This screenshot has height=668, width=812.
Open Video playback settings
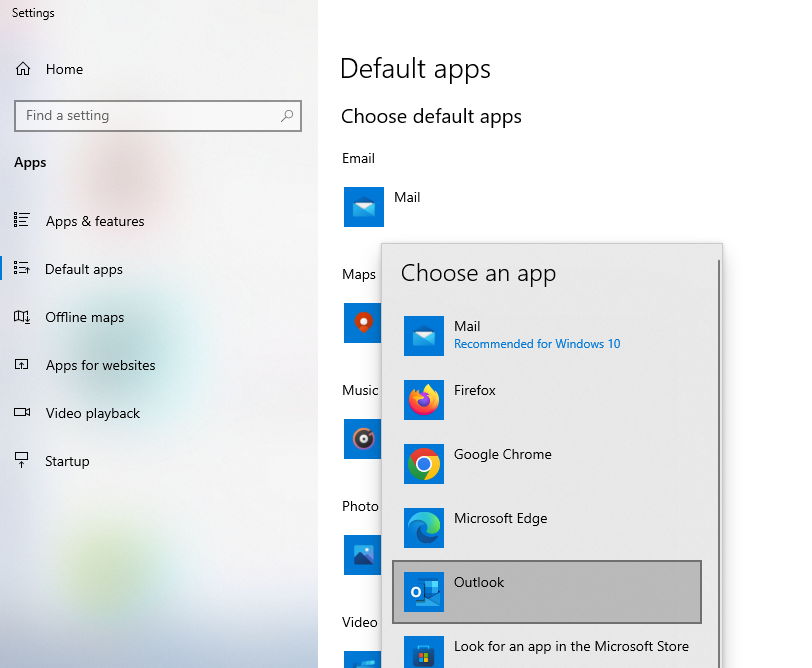coord(93,413)
